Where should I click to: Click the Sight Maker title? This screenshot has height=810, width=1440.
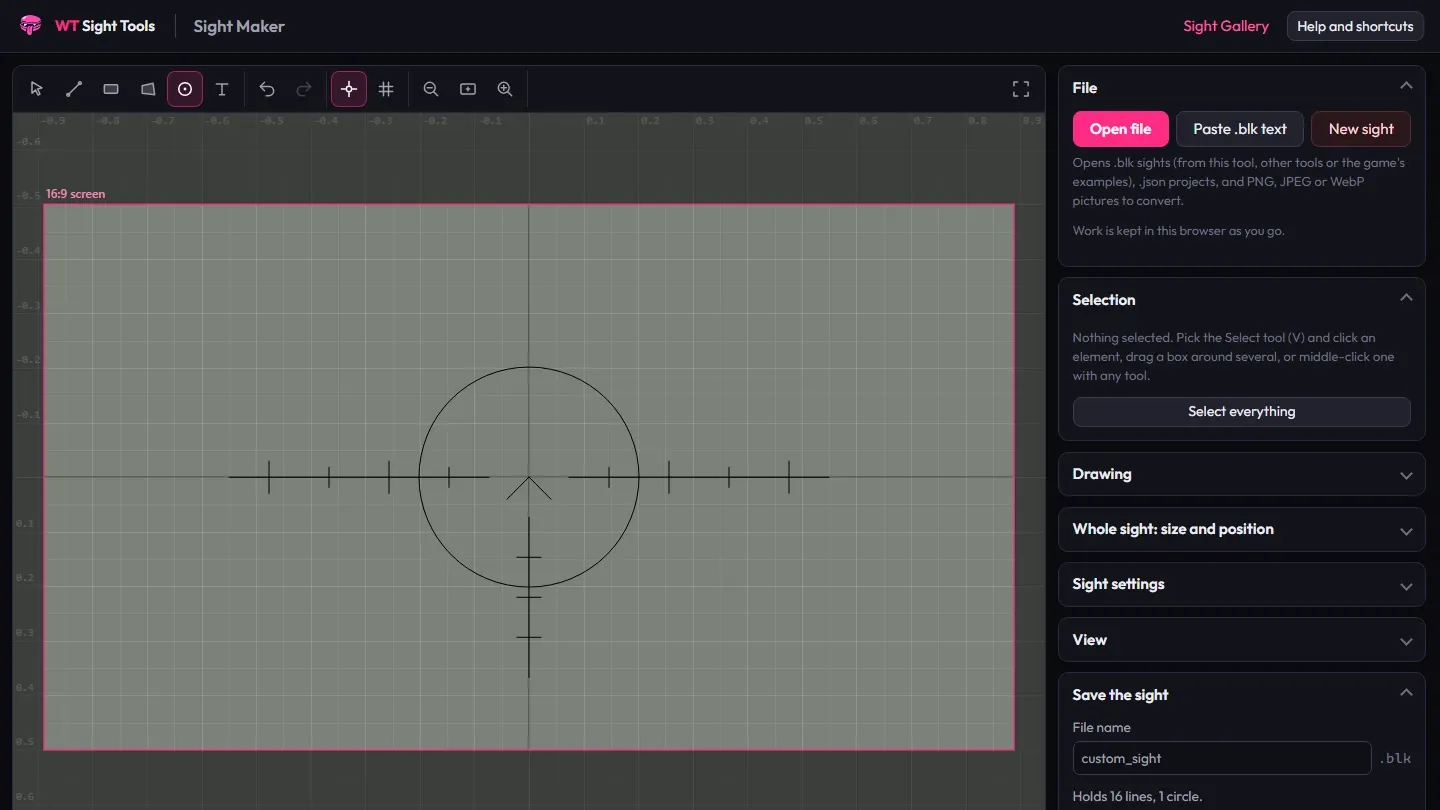click(x=239, y=27)
